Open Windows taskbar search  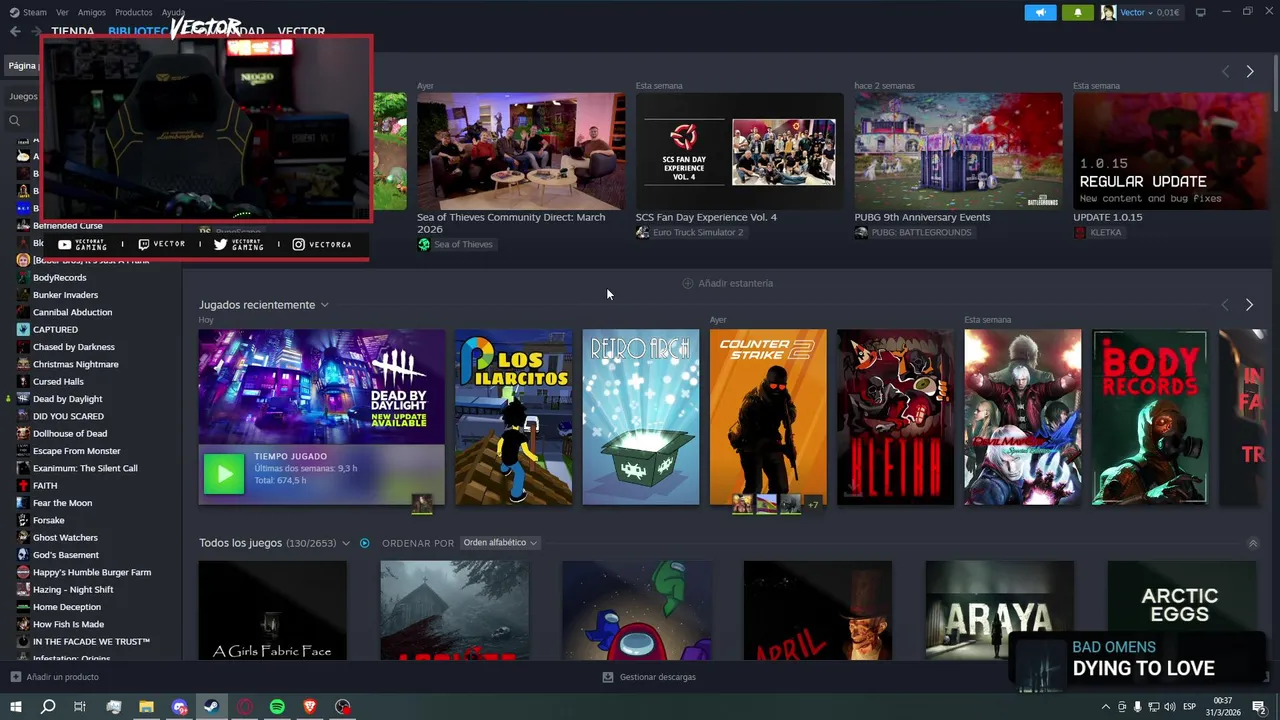[48, 707]
